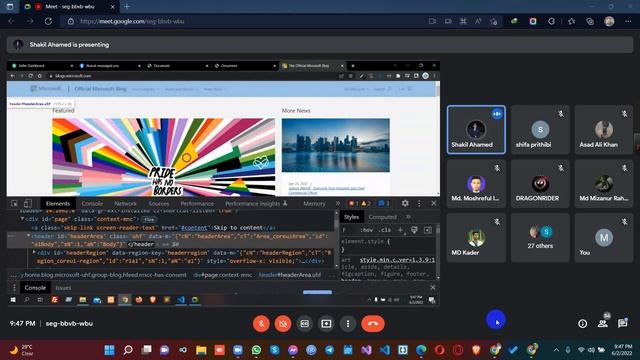
Task: Select the Md. Moshreful participant tile
Action: tap(476, 184)
